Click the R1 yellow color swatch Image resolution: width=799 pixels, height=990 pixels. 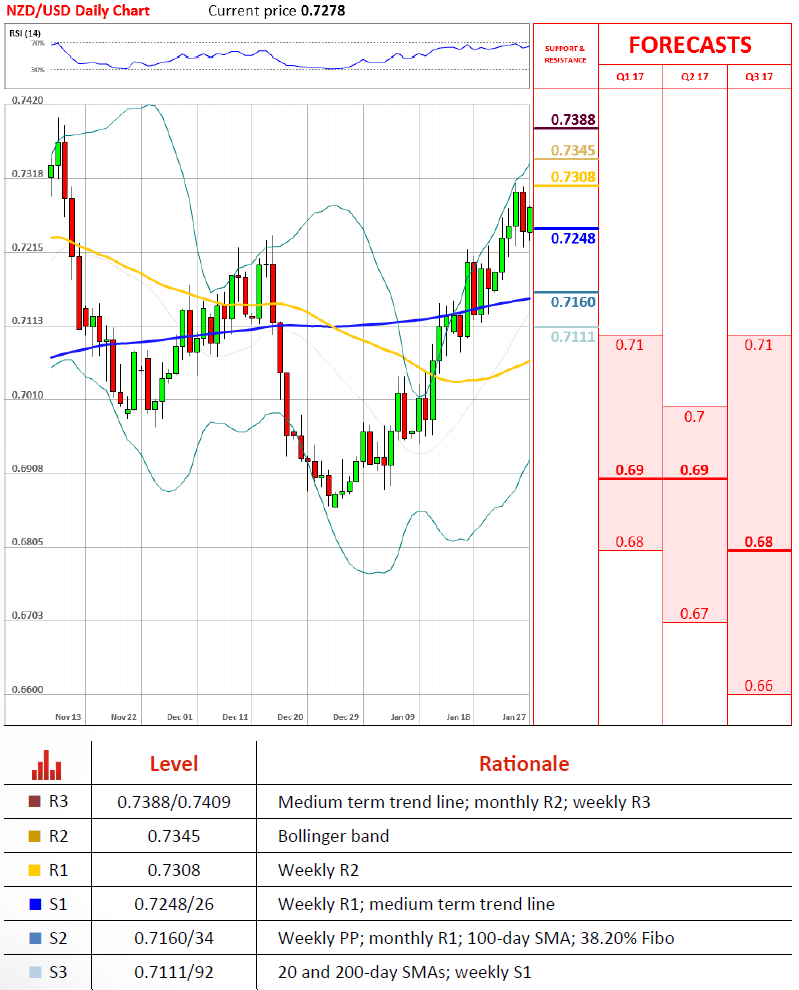tap(35, 870)
